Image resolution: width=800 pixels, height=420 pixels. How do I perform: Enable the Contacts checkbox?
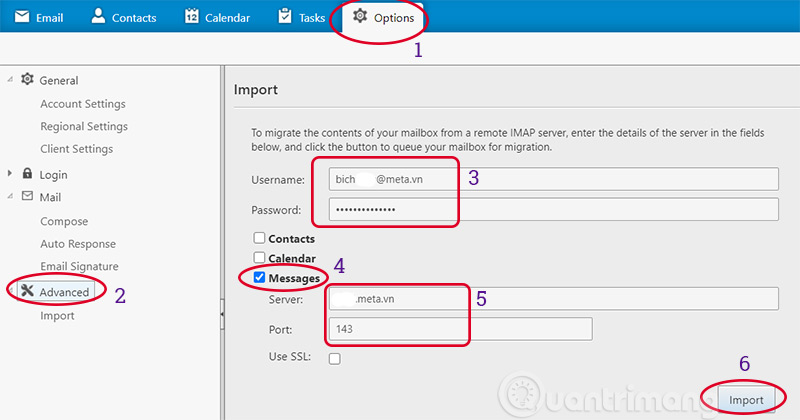click(259, 238)
